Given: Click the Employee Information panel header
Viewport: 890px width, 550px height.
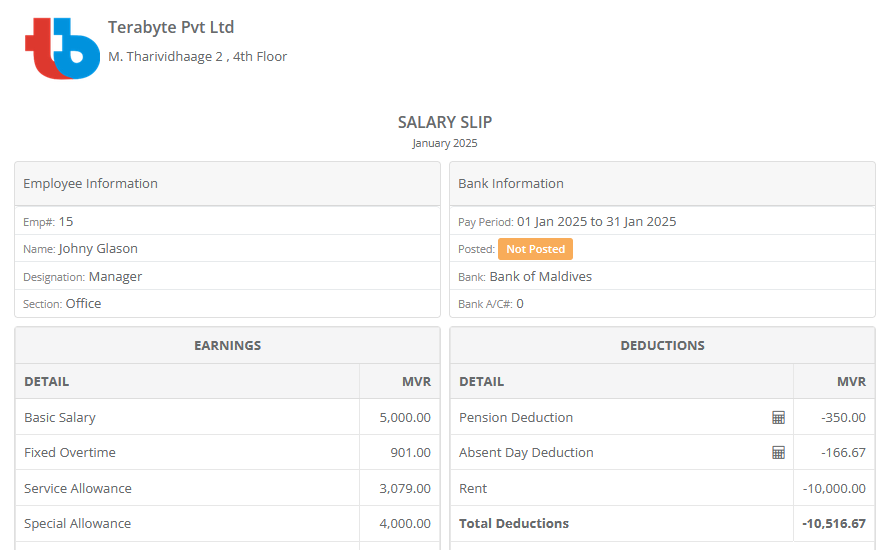Looking at the screenshot, I should click(x=227, y=184).
